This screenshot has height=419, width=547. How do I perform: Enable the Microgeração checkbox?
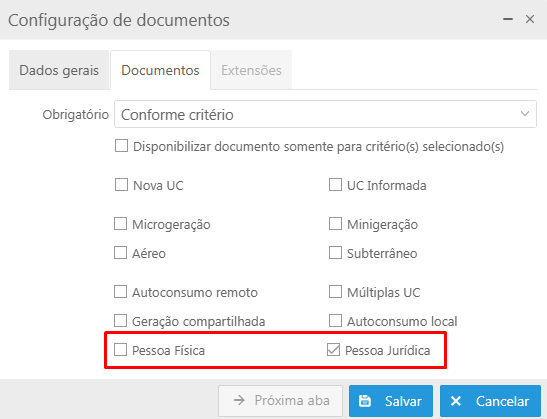120,224
